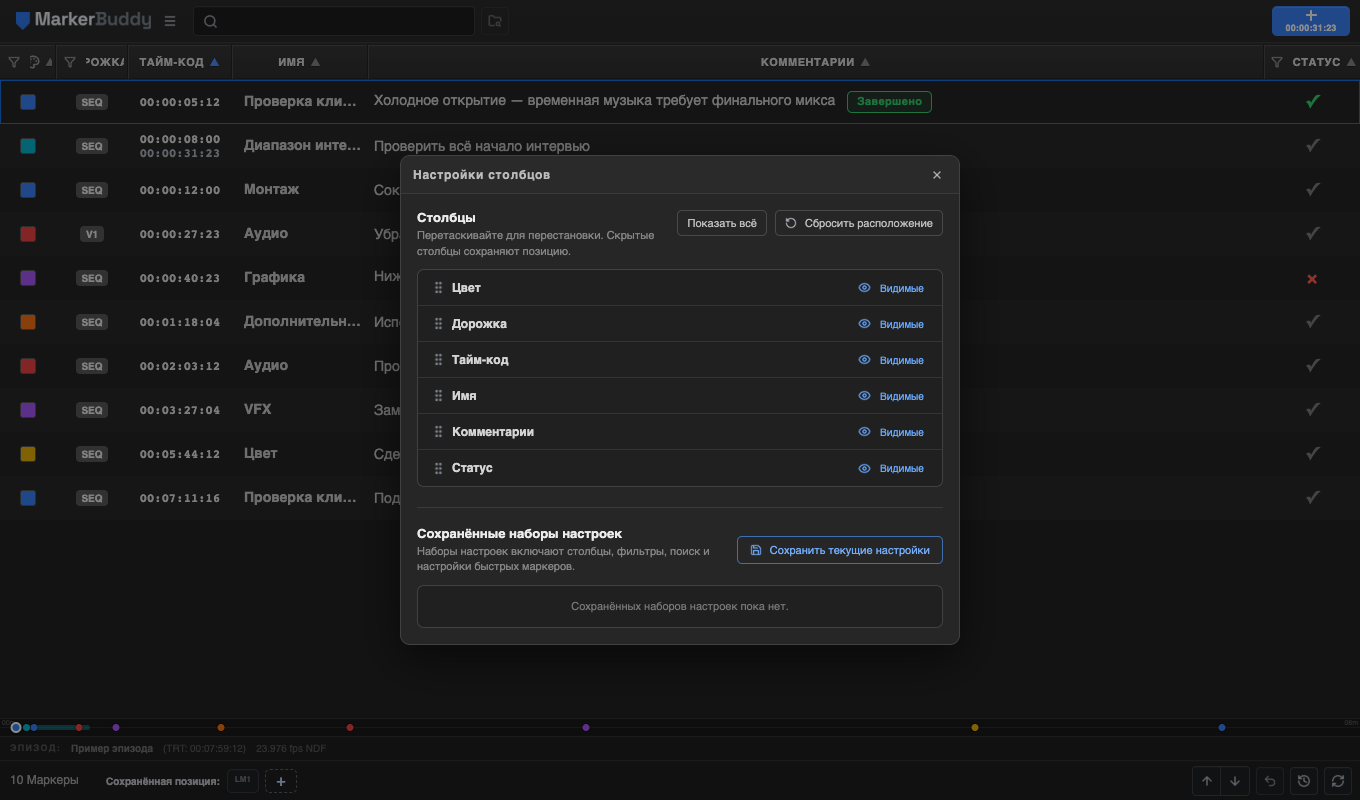1360x800 pixels.
Task: Click the green checkmark status in first row
Action: point(1313,101)
